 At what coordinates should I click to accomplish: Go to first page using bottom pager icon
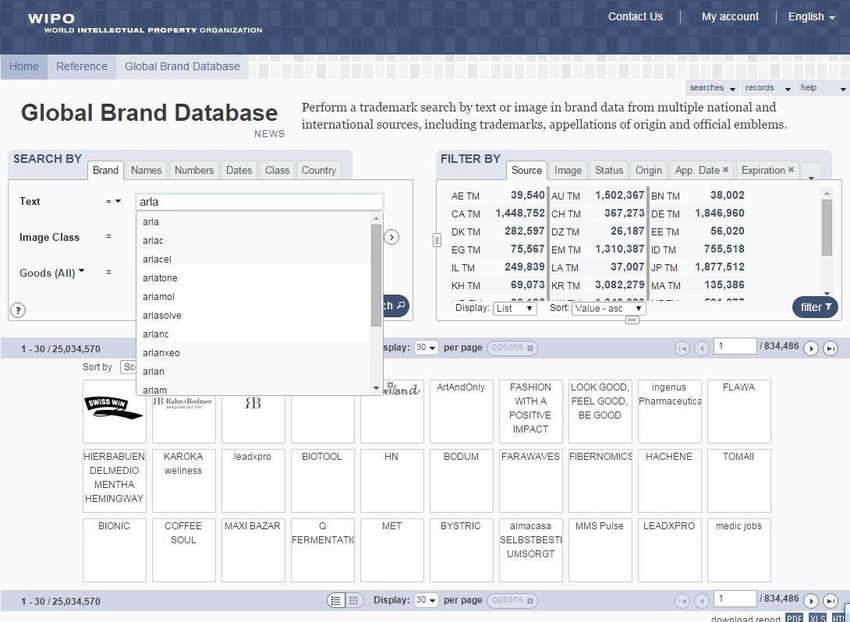tap(682, 601)
